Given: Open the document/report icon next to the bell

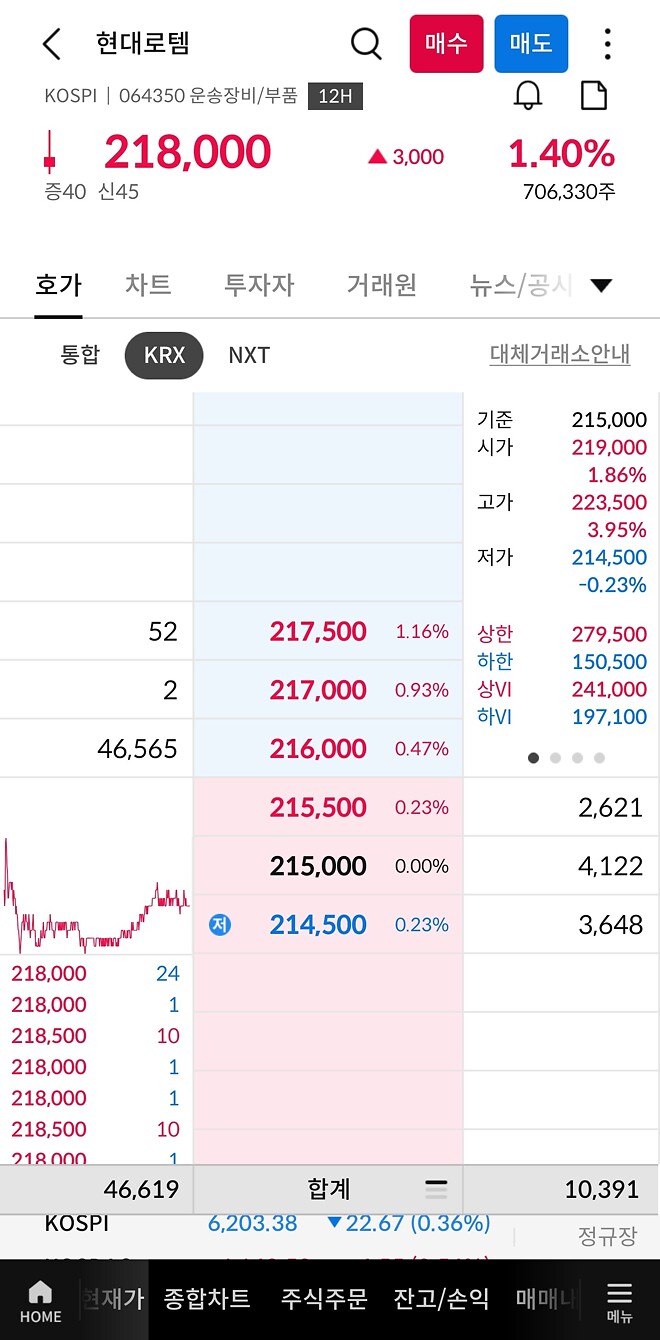Looking at the screenshot, I should point(593,95).
